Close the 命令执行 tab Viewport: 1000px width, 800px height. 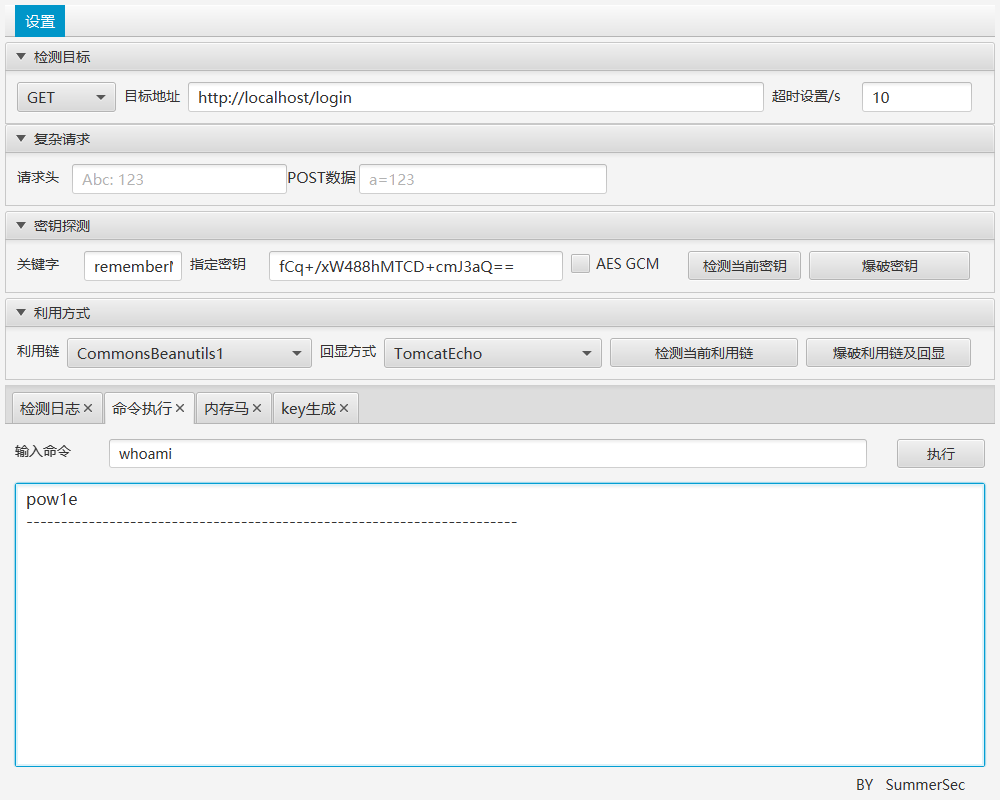click(180, 409)
